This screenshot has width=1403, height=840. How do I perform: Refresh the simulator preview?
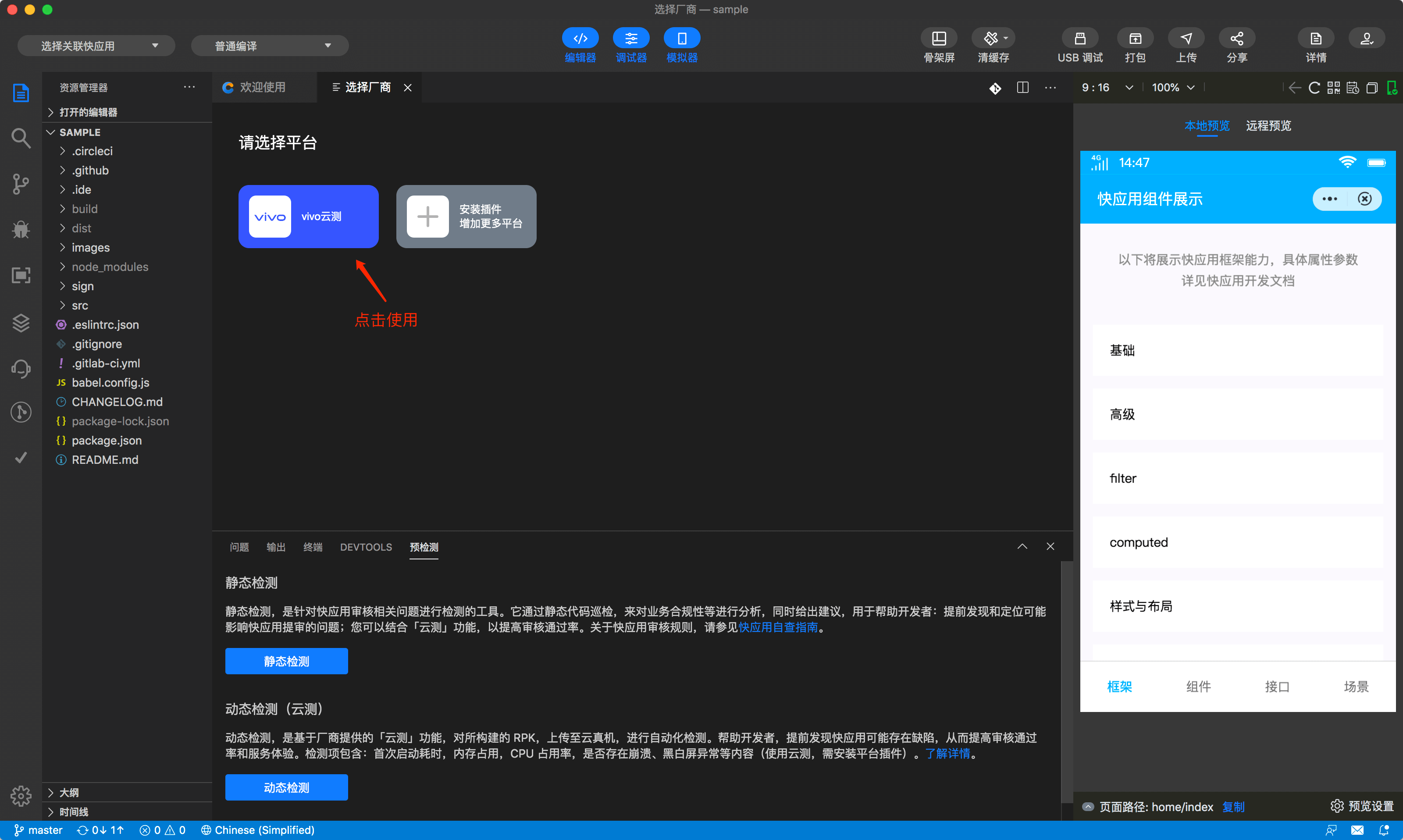[1314, 88]
